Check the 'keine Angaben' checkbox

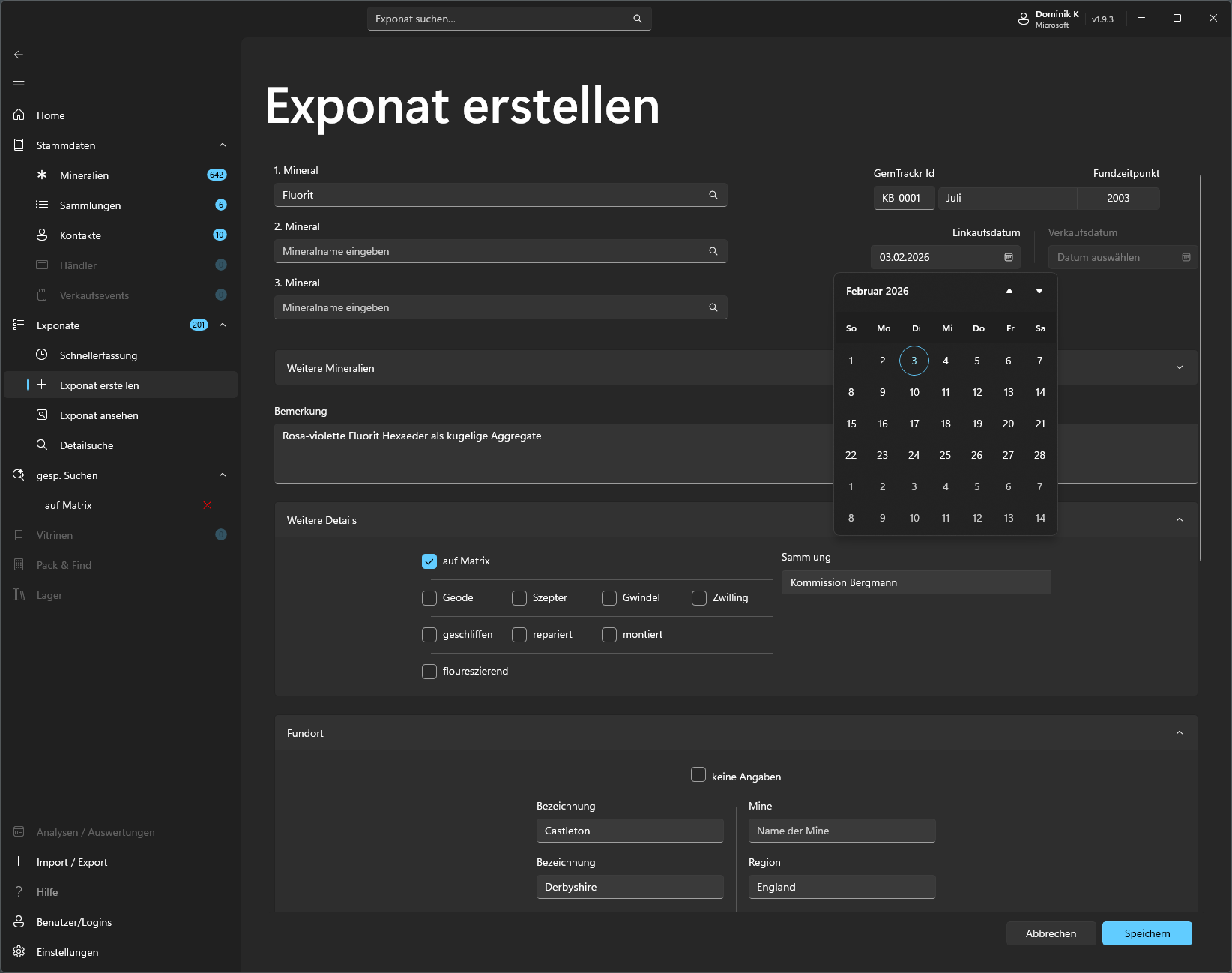click(x=698, y=774)
